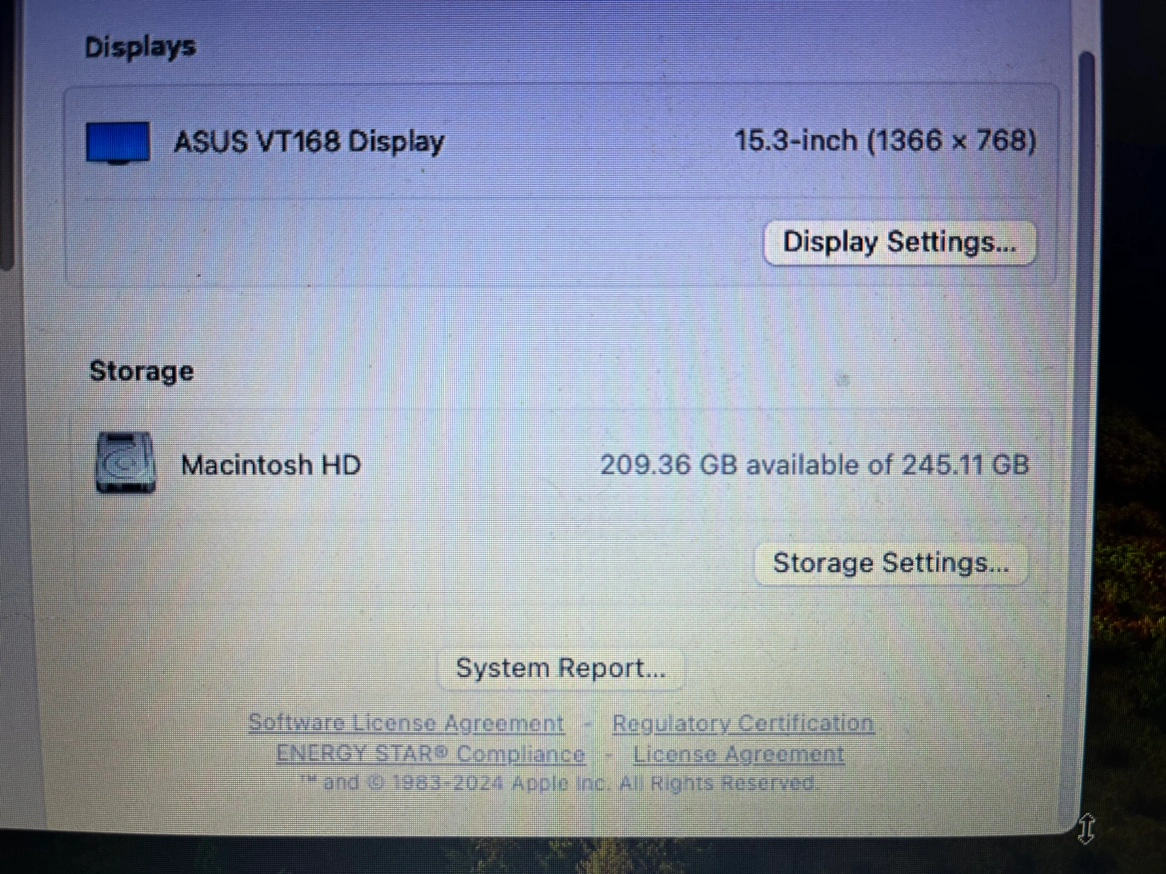Open the Software License Agreement link
This screenshot has width=1166, height=874.
pyautogui.click(x=406, y=722)
